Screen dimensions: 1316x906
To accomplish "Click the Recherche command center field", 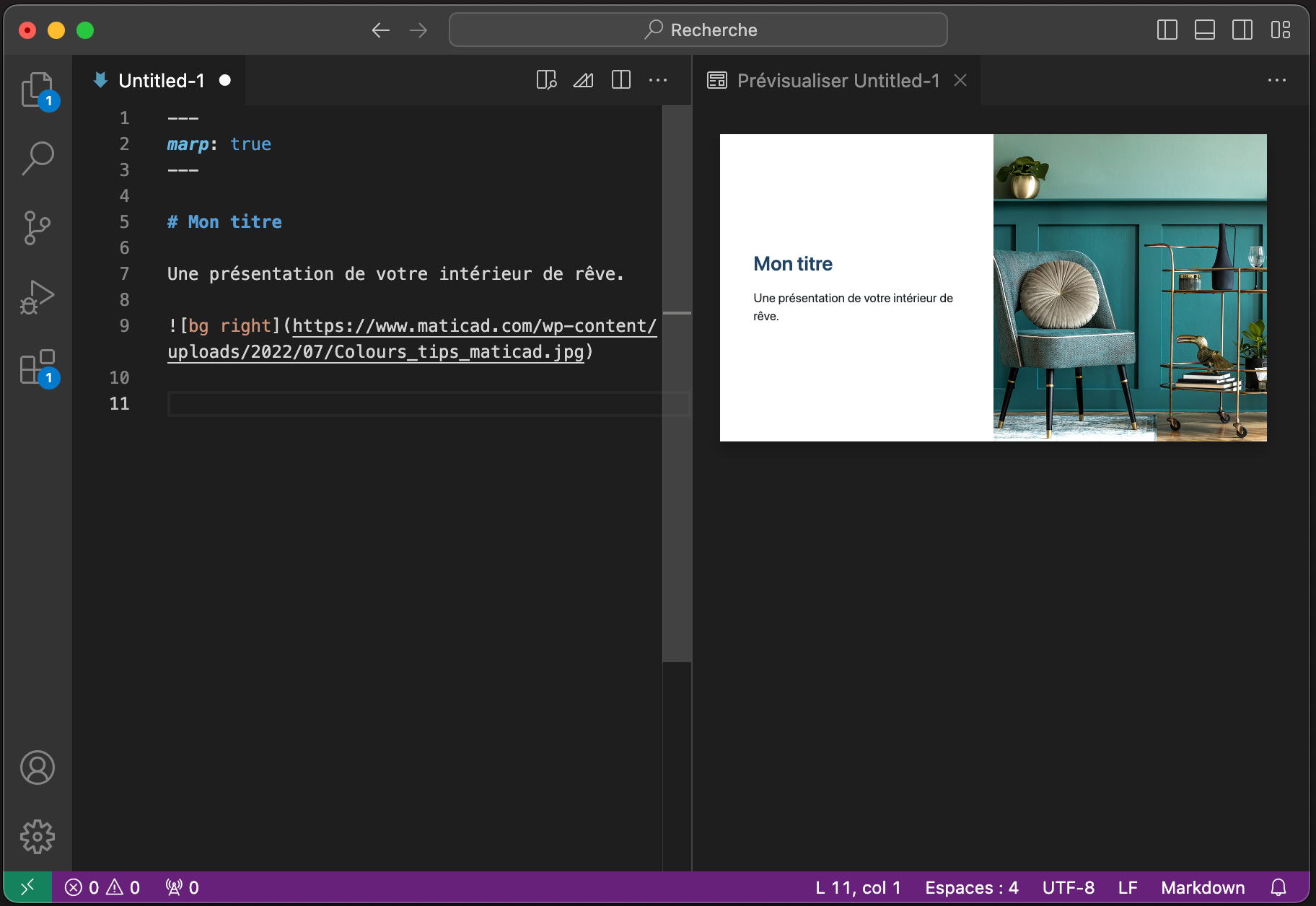I will click(698, 30).
